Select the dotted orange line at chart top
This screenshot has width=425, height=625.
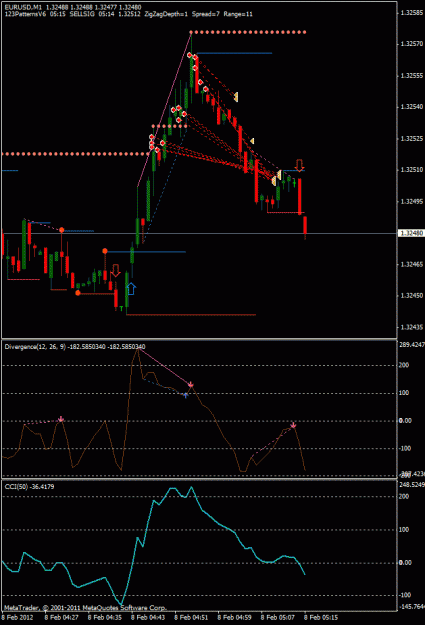248,32
